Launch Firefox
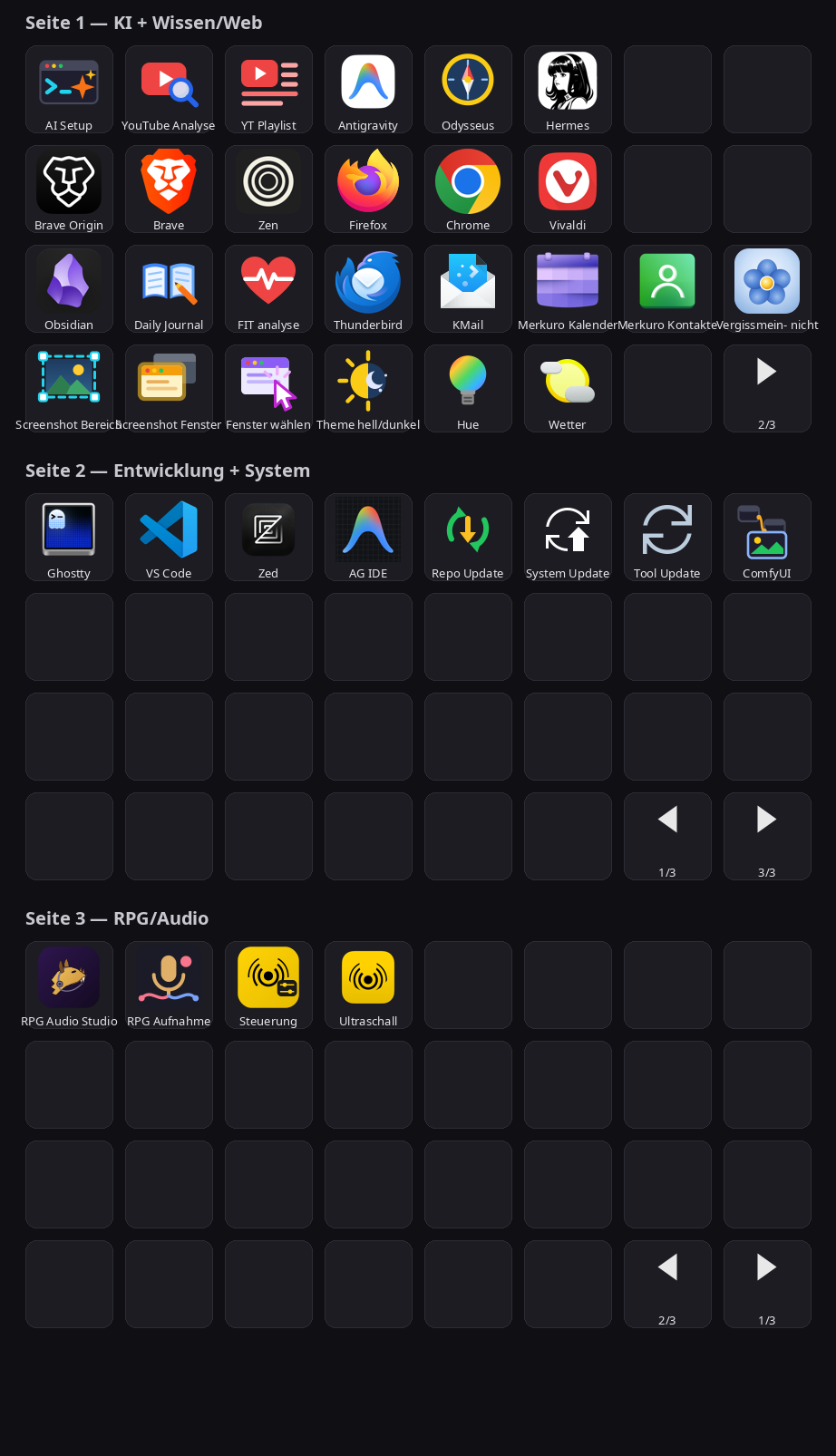836x1456 pixels. (368, 189)
